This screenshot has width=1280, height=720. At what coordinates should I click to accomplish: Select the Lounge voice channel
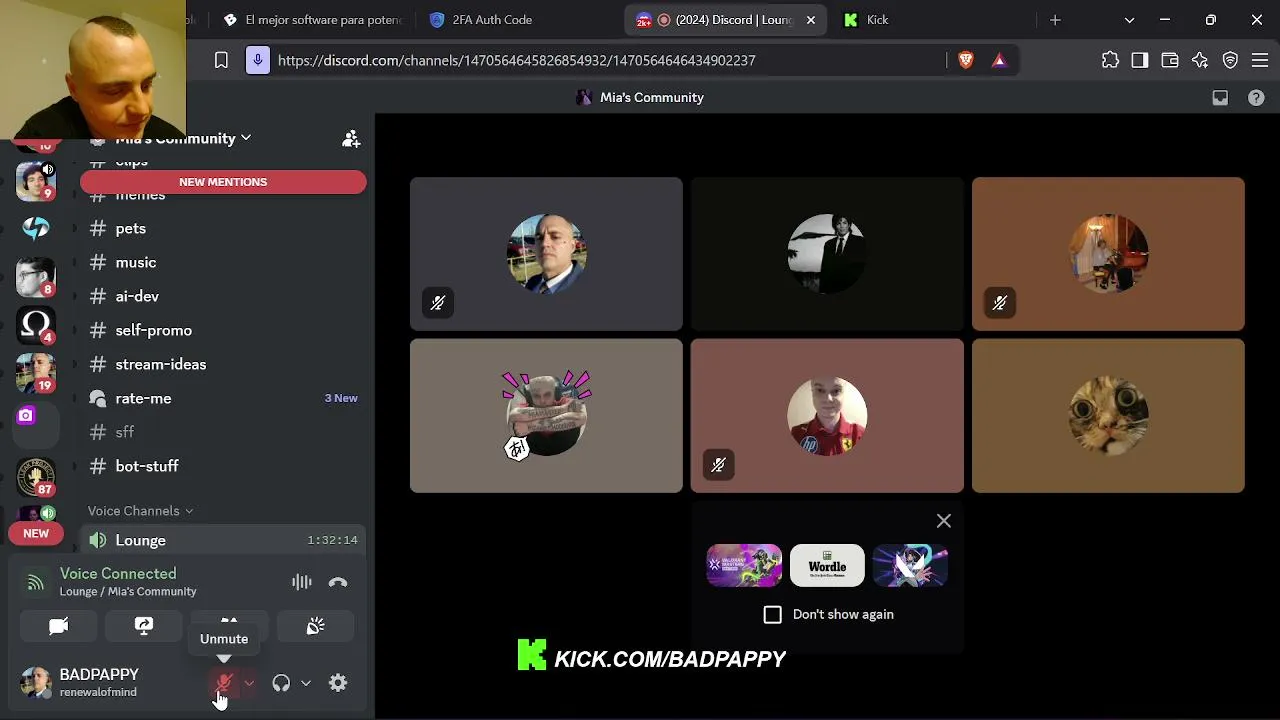(222, 540)
